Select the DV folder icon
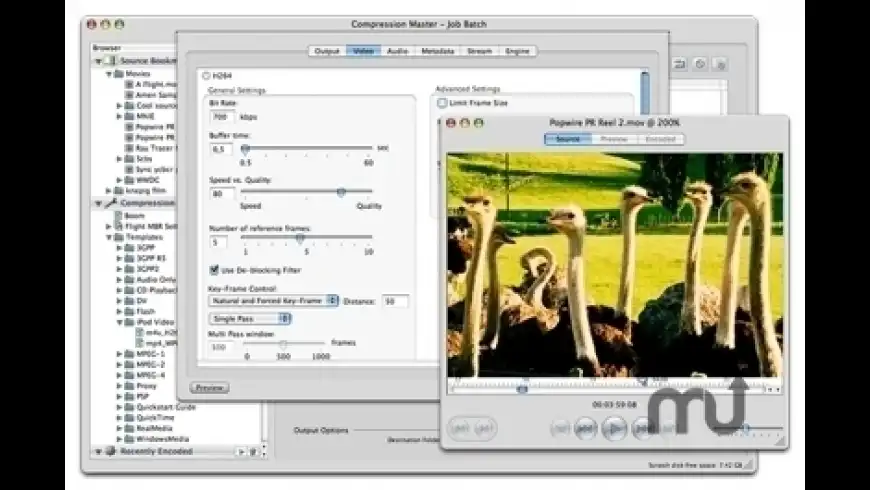This screenshot has width=870, height=490. [129, 301]
